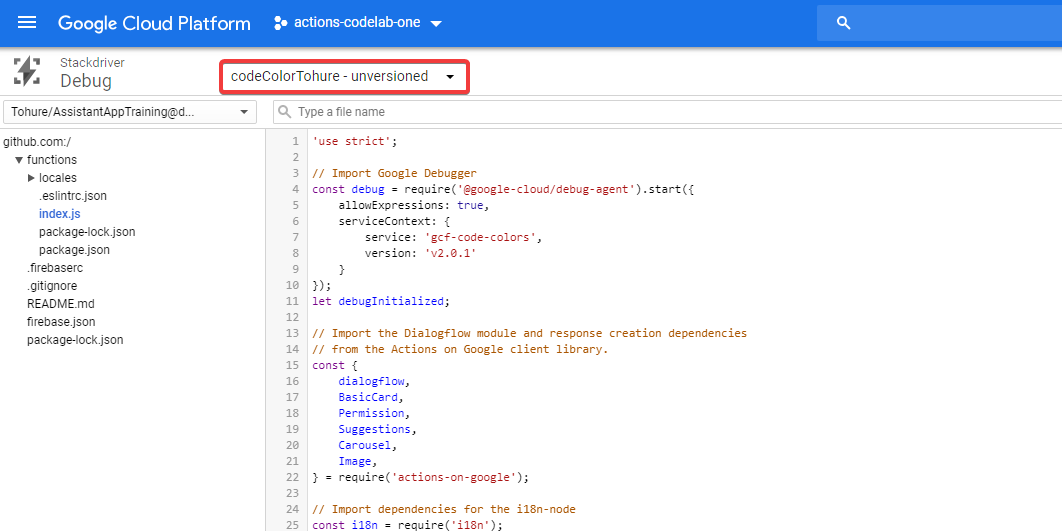Open root-level package-lock.json file
The image size is (1062, 531).
[75, 340]
